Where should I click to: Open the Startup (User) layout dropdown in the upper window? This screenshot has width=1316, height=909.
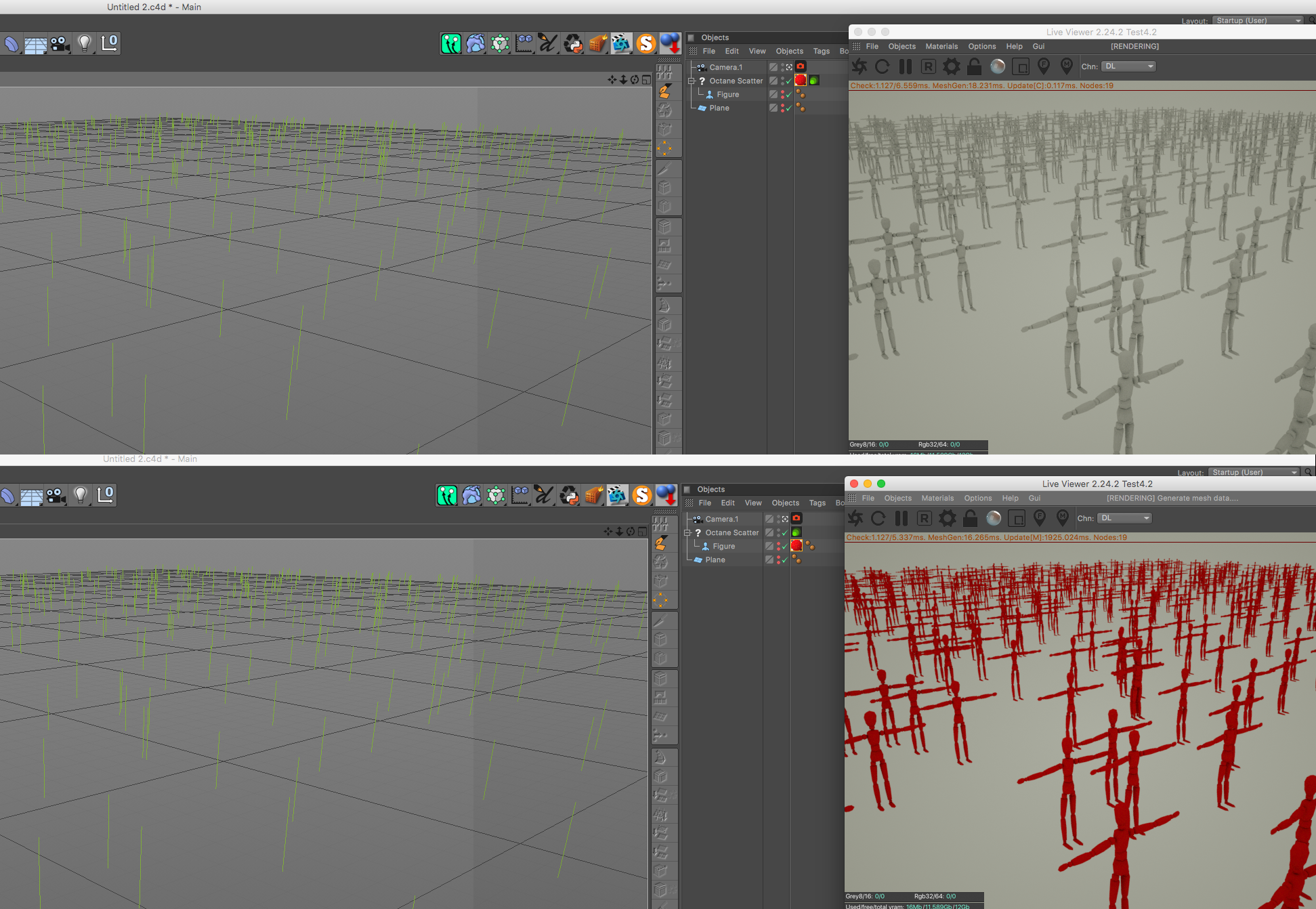tap(1258, 20)
